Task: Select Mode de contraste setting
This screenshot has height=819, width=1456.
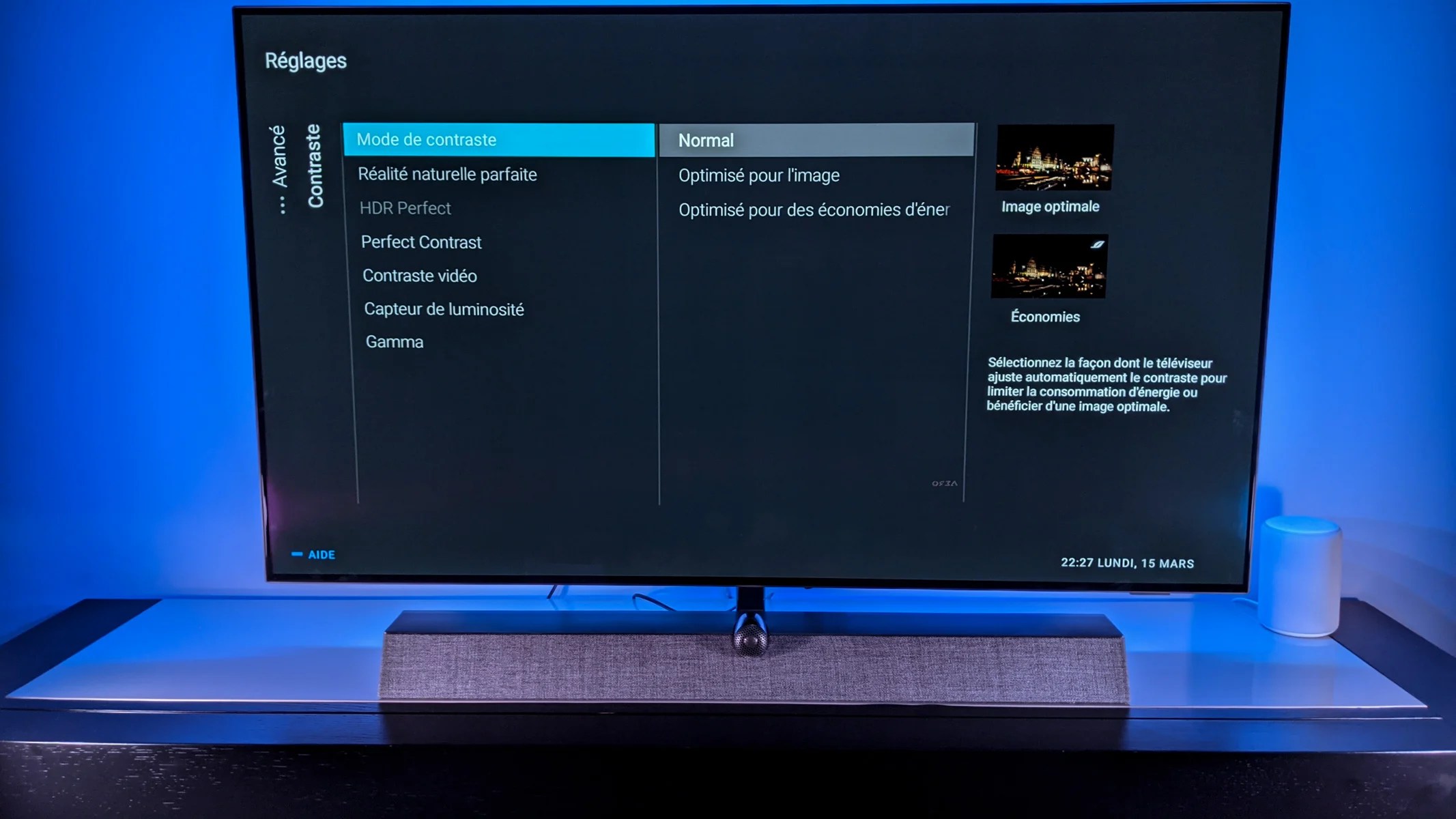Action: click(x=498, y=139)
